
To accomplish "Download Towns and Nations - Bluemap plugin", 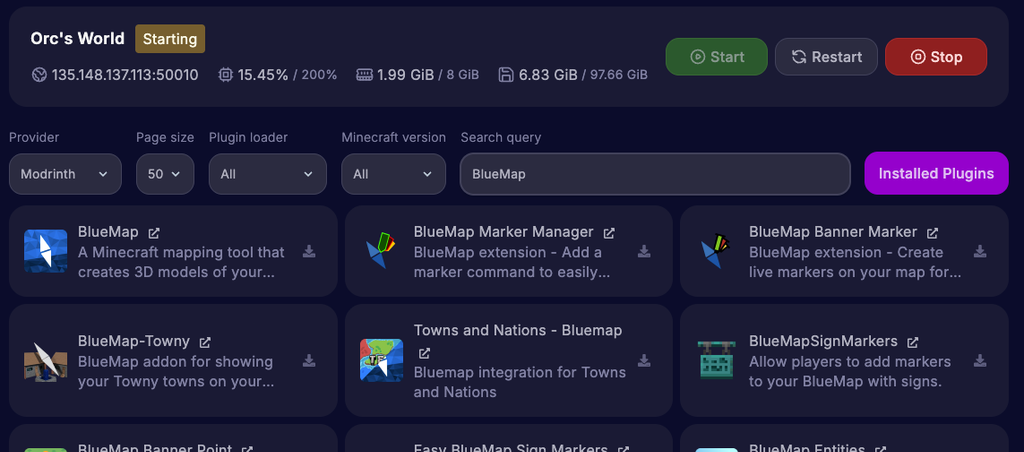I will coord(644,361).
